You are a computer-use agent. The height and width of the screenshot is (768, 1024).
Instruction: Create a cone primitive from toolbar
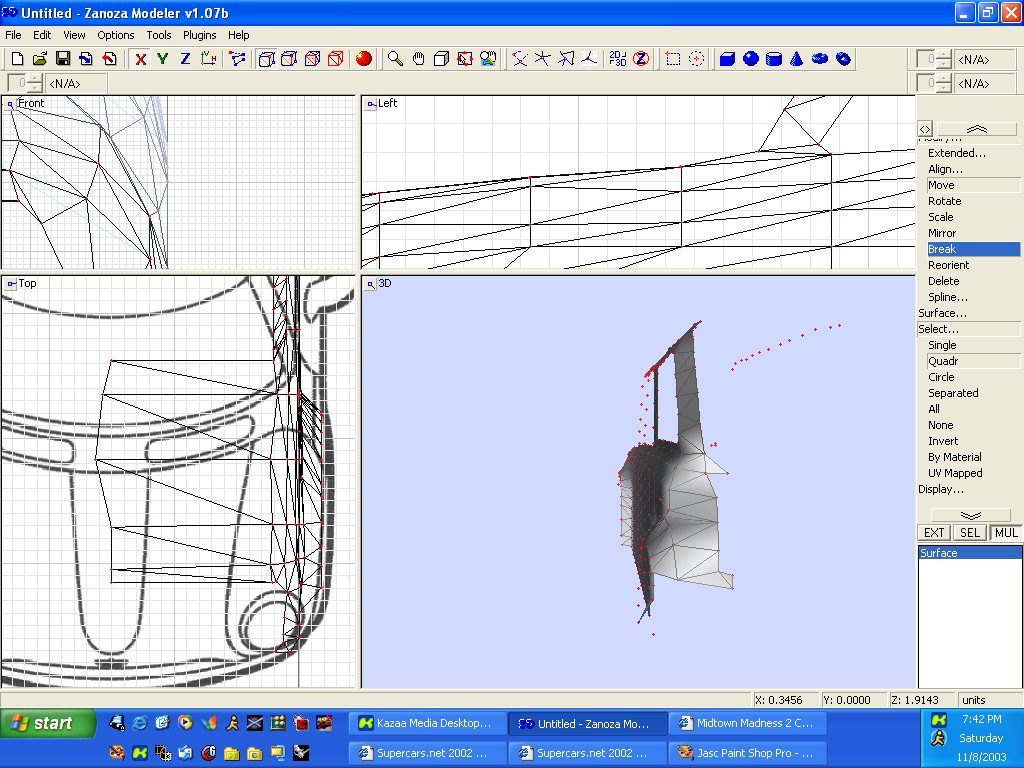point(797,59)
